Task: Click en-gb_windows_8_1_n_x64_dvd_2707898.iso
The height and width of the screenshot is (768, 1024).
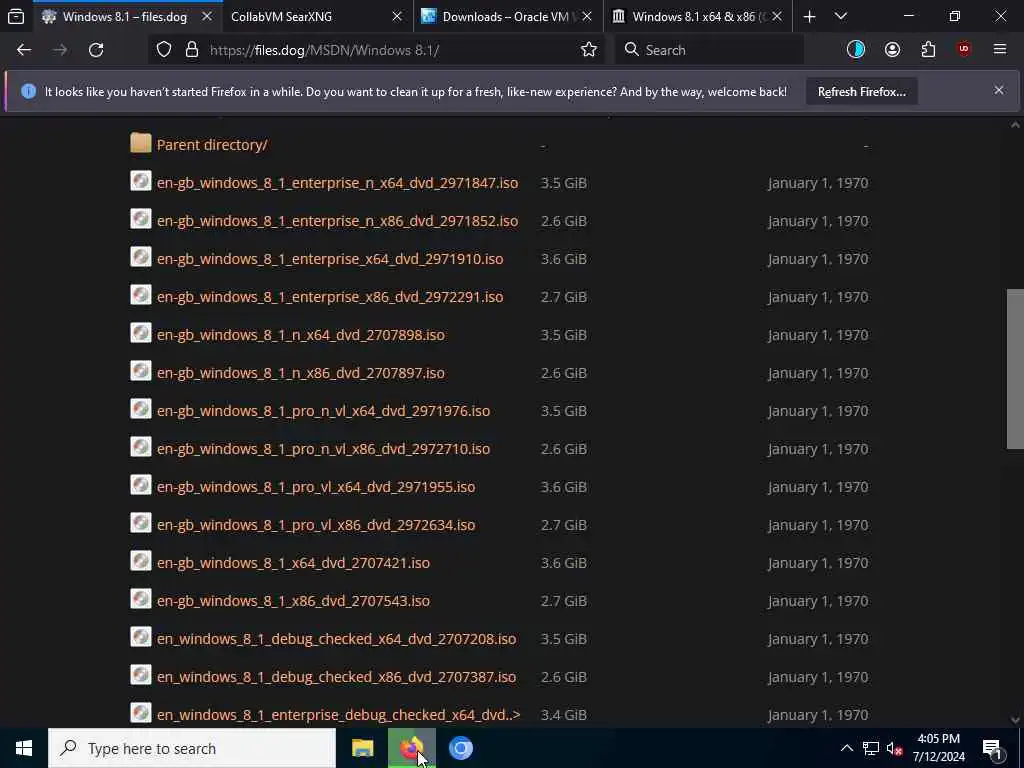Action: pos(300,335)
